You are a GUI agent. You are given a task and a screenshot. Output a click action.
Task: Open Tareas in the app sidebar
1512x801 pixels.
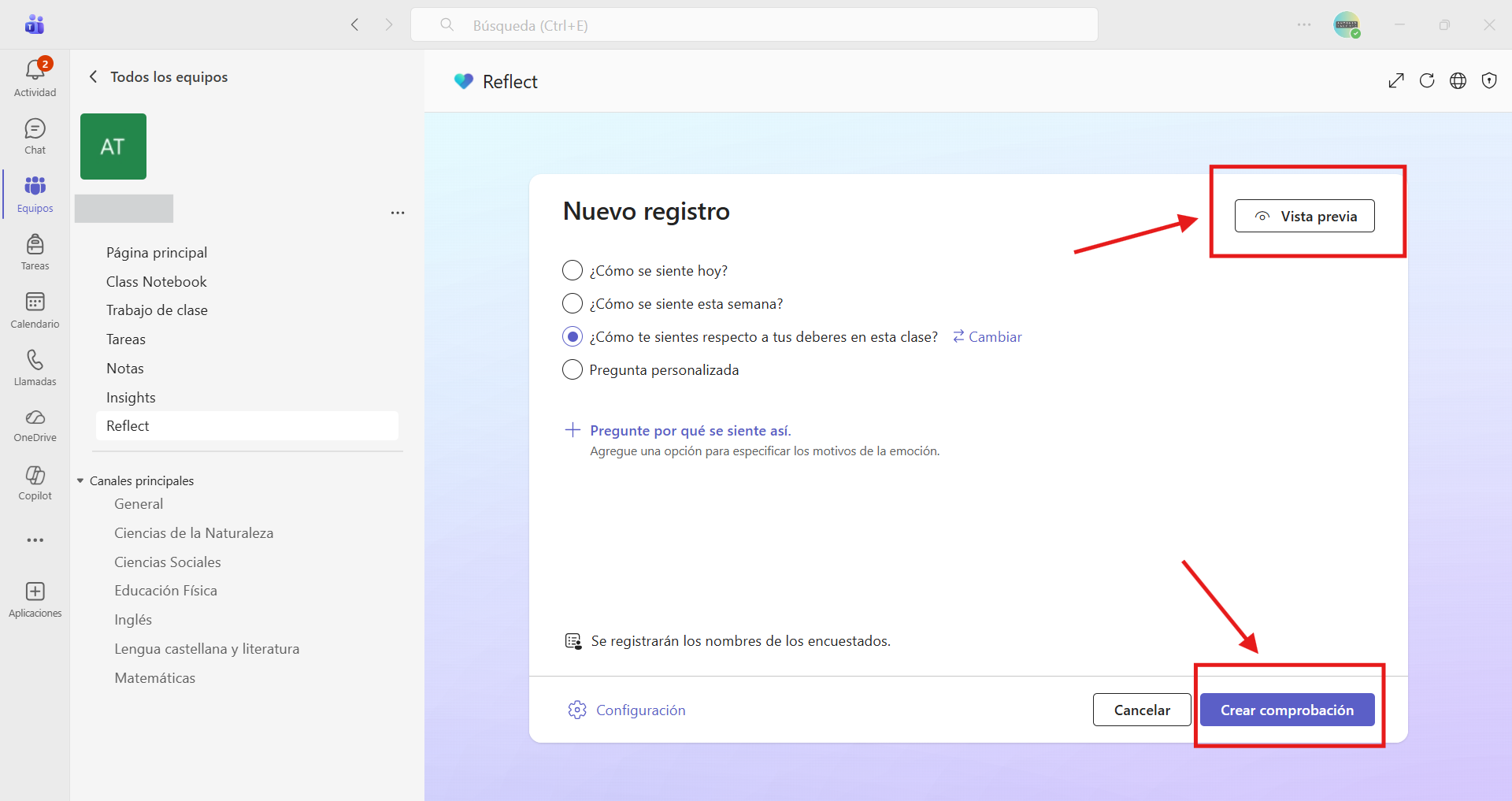click(35, 252)
